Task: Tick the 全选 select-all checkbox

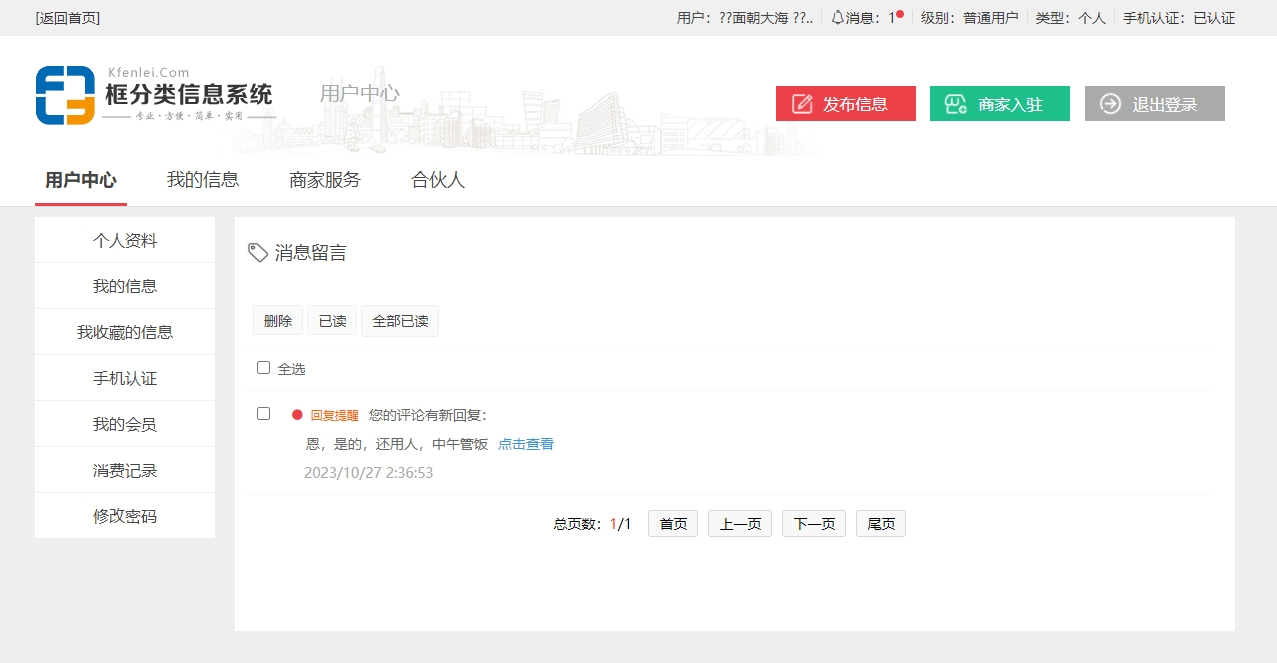Action: tap(264, 368)
